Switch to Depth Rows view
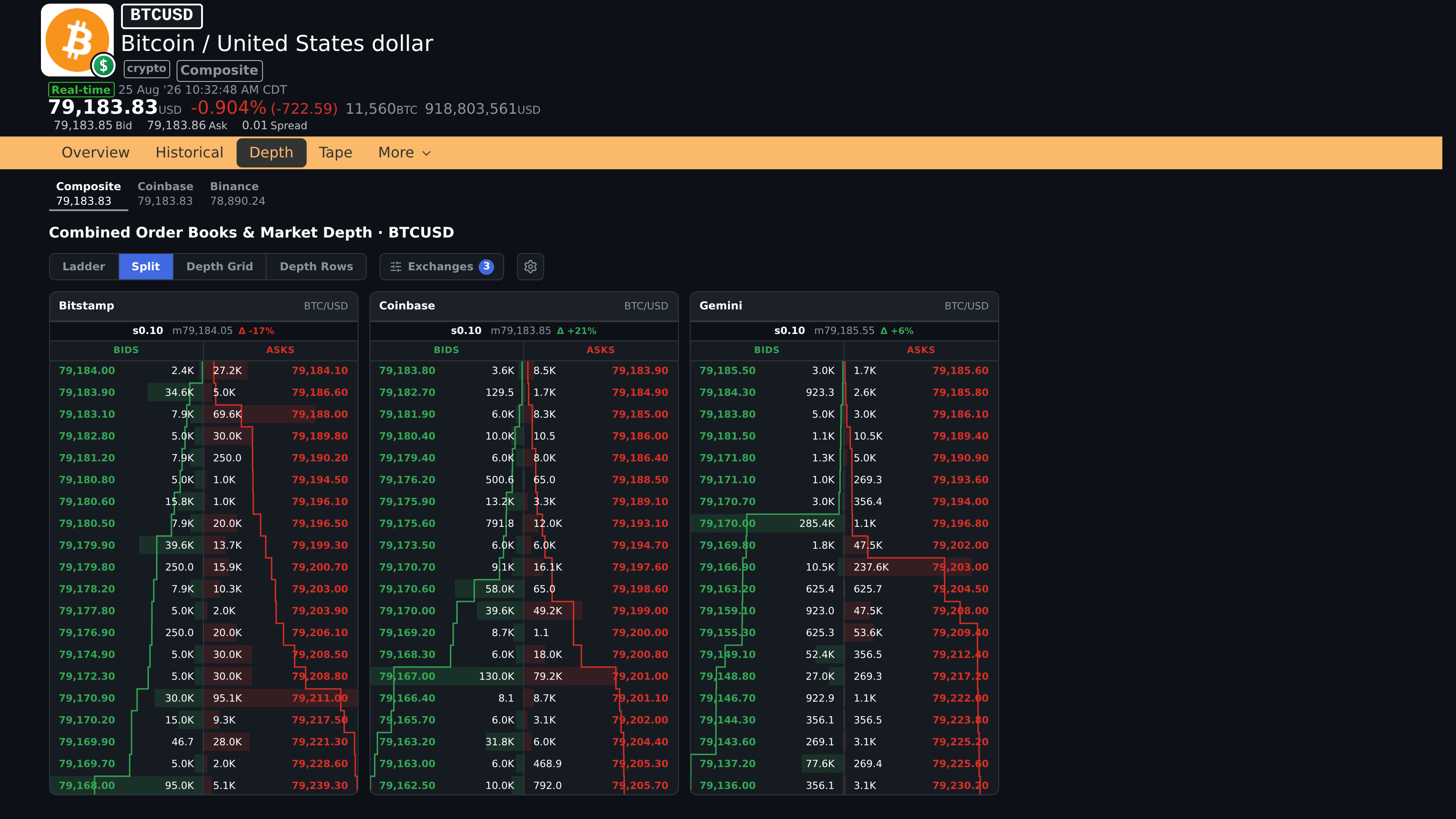Image resolution: width=1456 pixels, height=819 pixels. click(x=317, y=267)
